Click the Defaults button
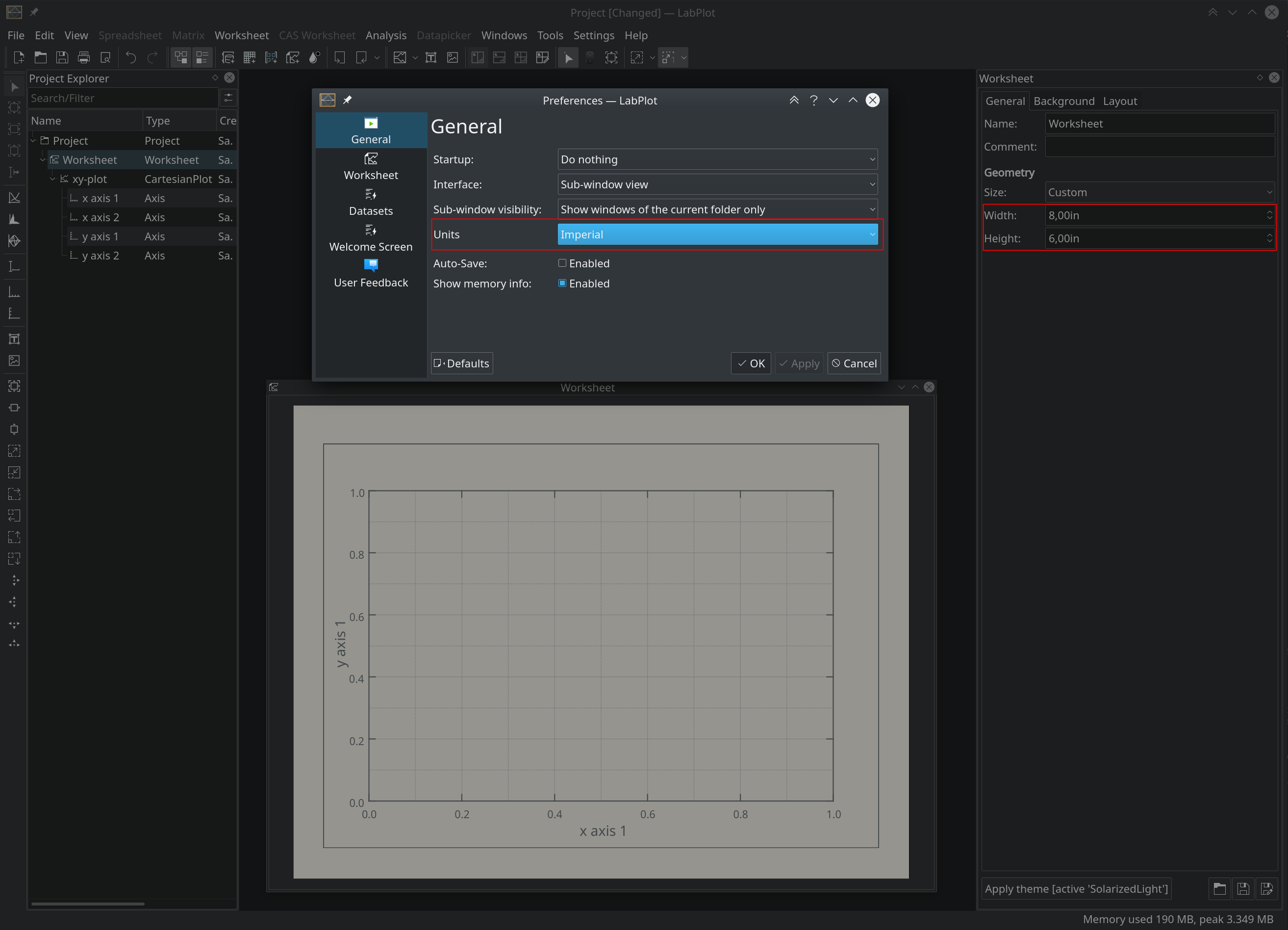This screenshot has width=1288, height=930. point(461,363)
